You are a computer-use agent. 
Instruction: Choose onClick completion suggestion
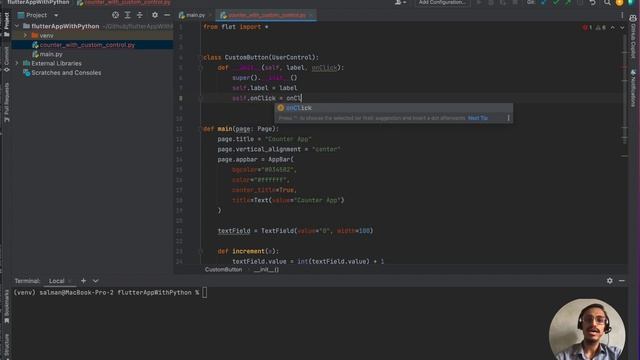[x=393, y=108]
